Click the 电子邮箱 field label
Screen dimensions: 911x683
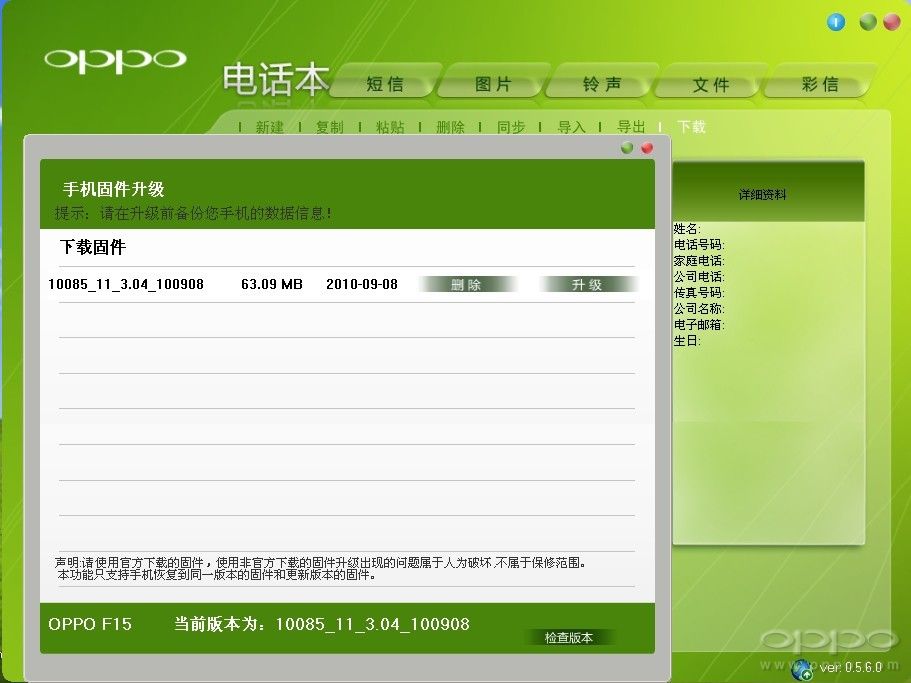[699, 325]
